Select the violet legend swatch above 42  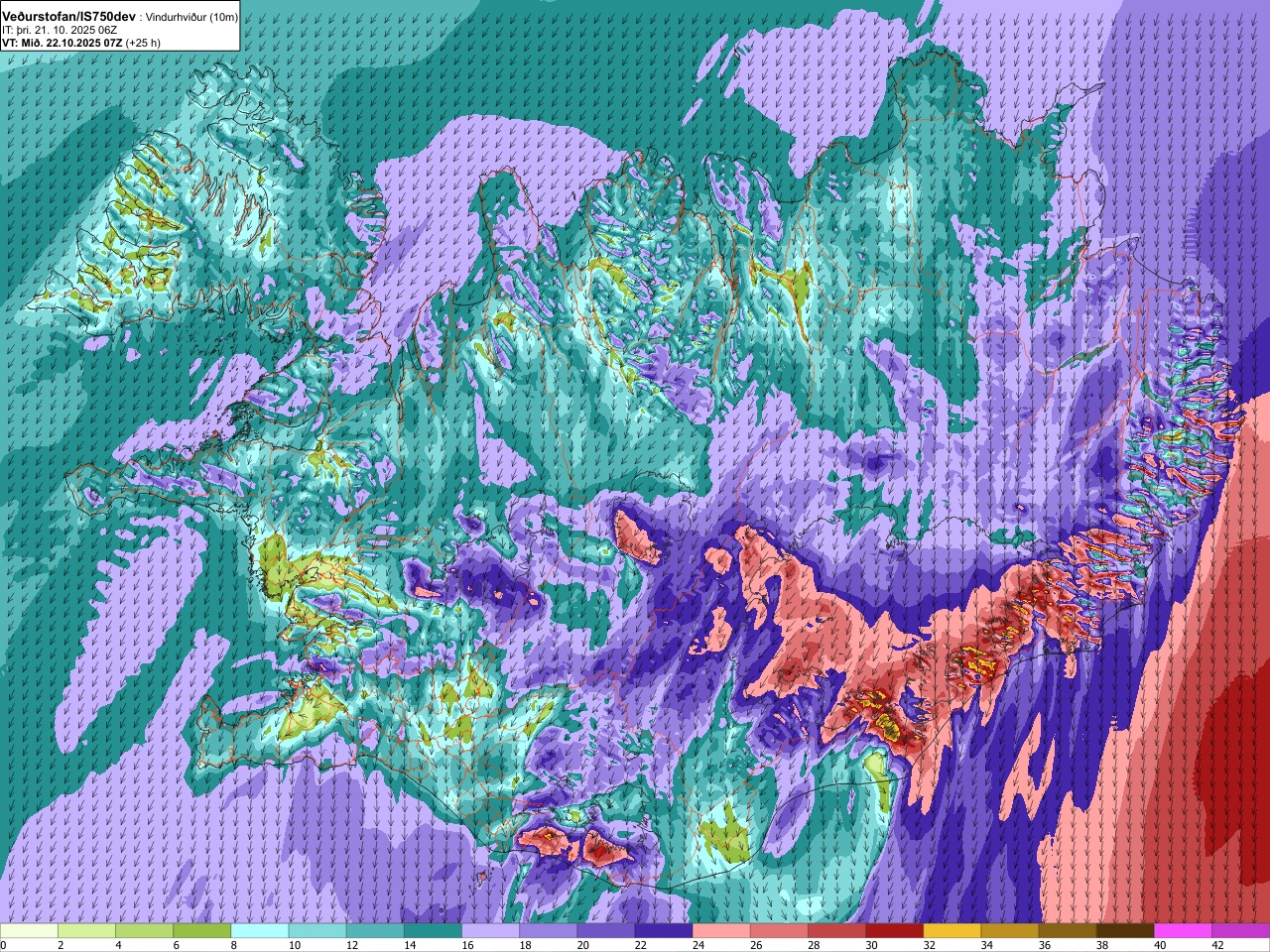pos(1240,931)
